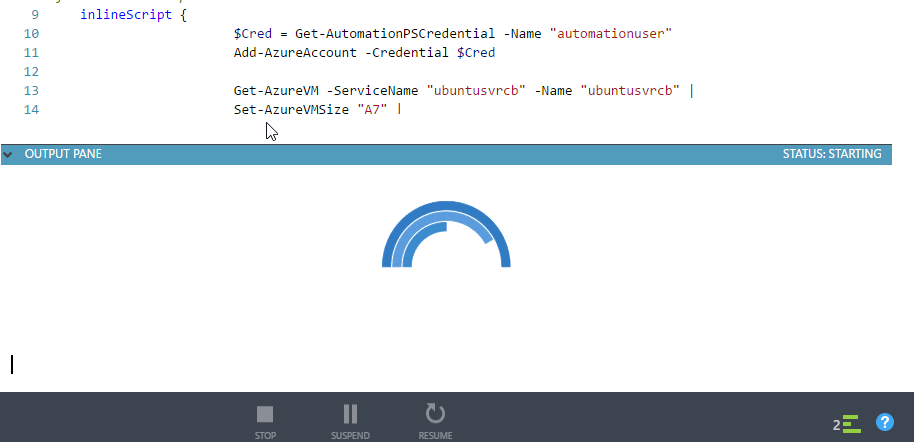Viewport: 914px width, 442px height.
Task: Collapse the Output Pane with chevron
Action: tap(8, 155)
